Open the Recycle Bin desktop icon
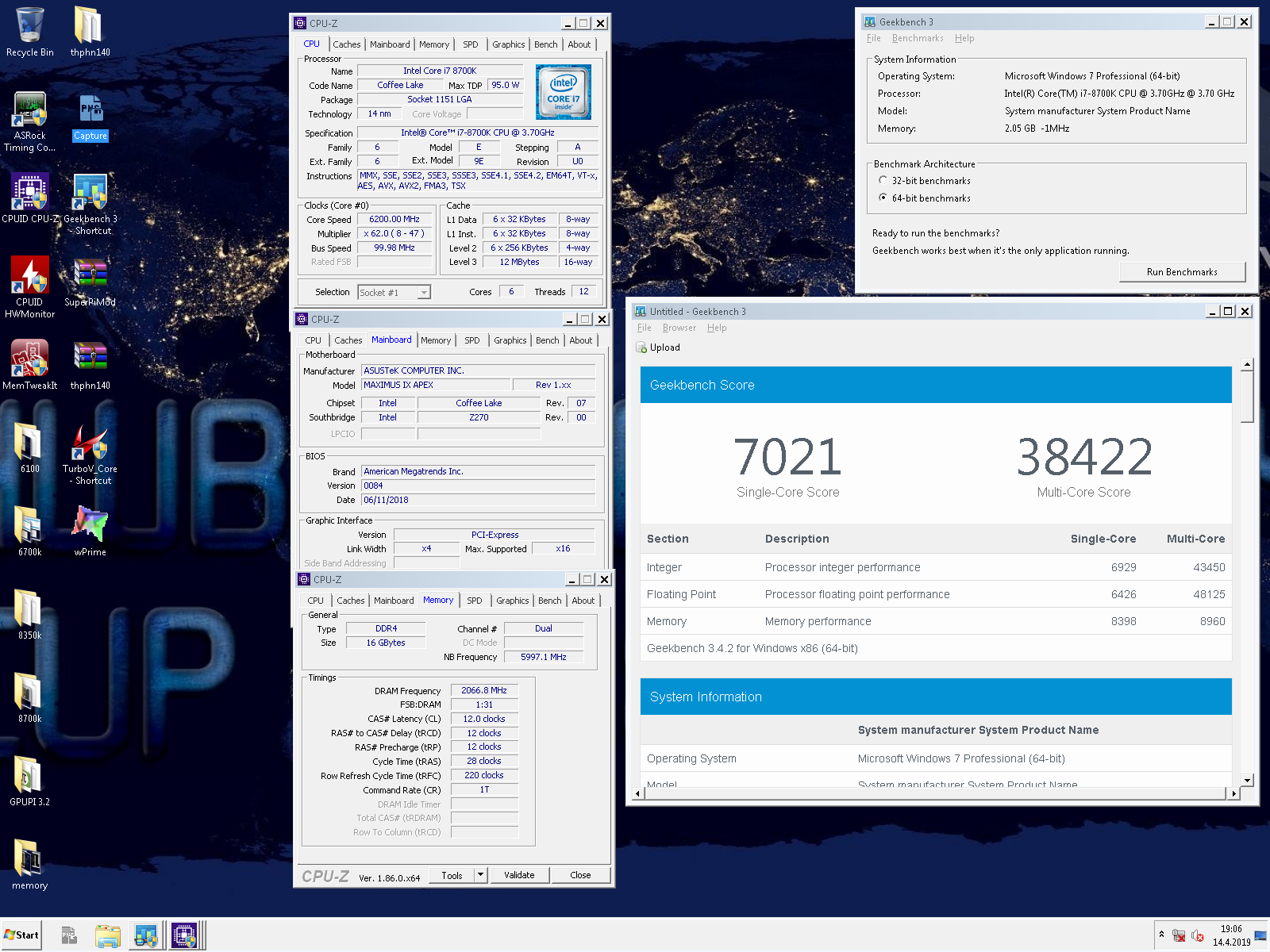Viewport: 1270px width, 952px height. pyautogui.click(x=29, y=32)
